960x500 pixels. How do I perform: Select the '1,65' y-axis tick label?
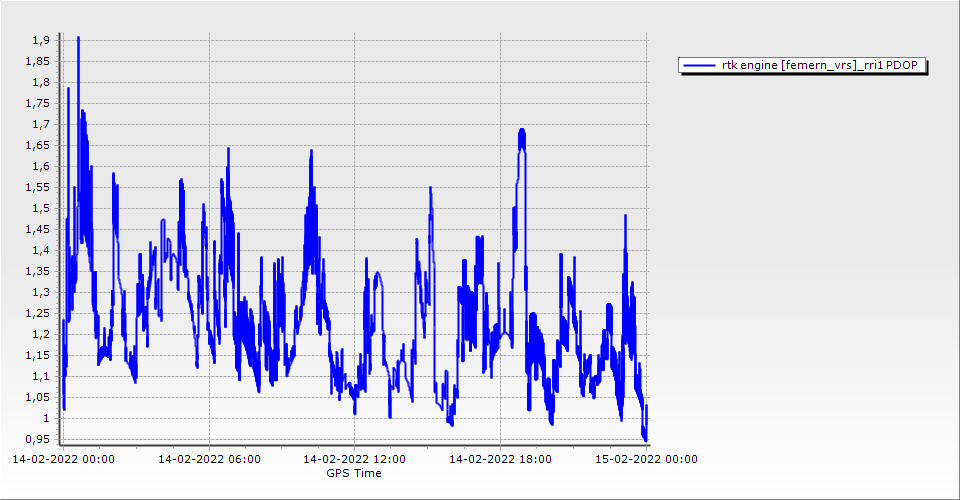point(36,145)
